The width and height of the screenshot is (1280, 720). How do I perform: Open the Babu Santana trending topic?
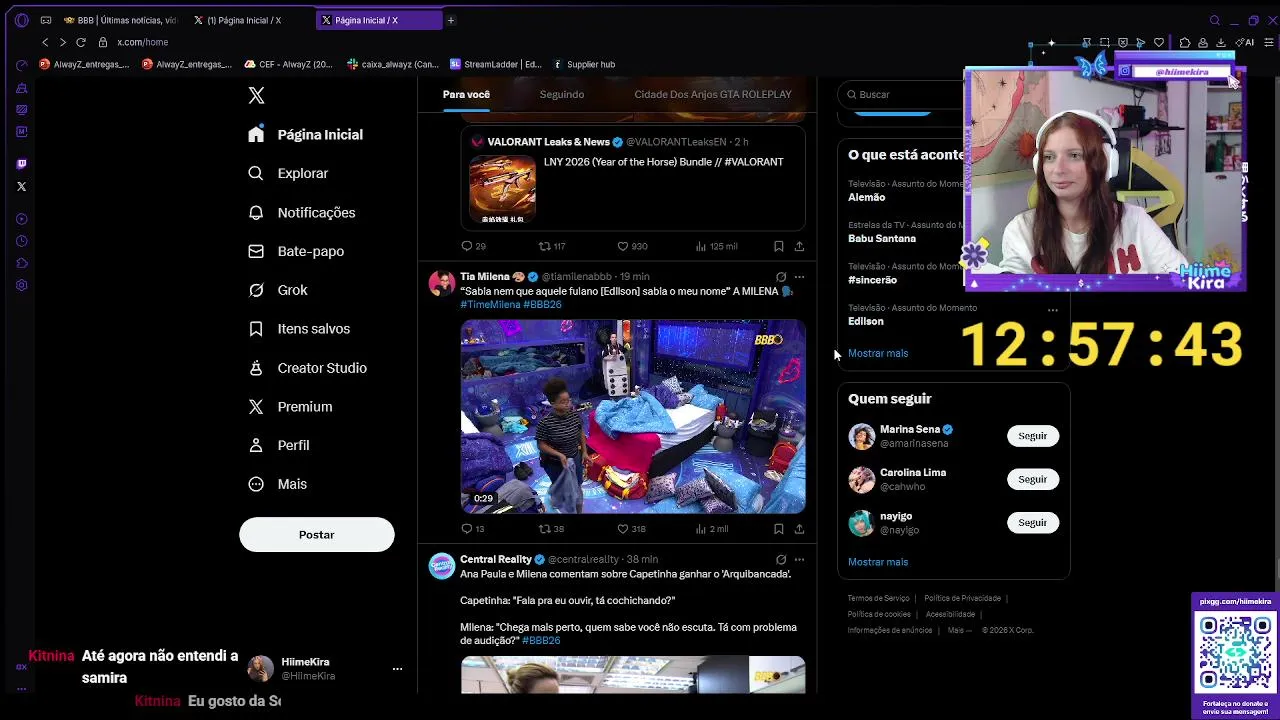[x=882, y=239]
